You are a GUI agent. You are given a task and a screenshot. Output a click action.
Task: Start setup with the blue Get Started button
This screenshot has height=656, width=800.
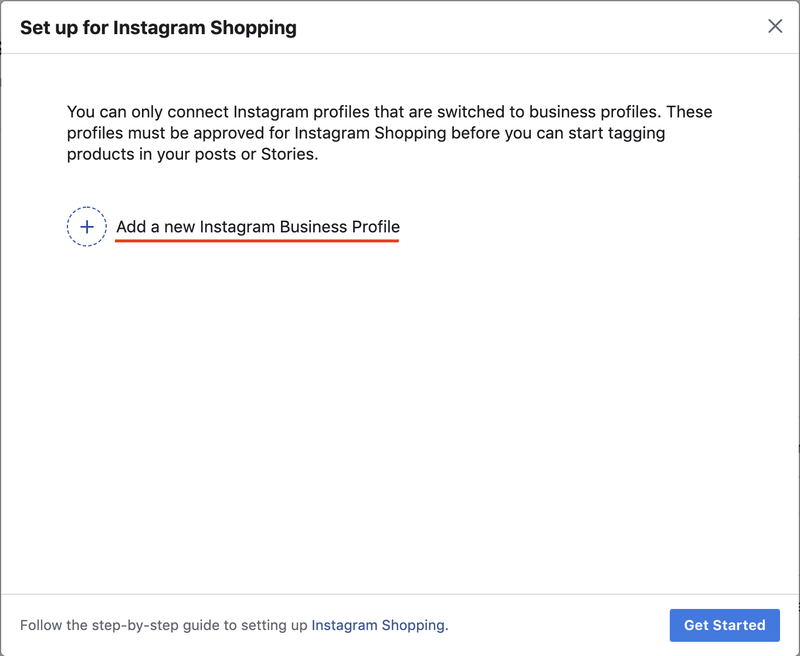724,625
